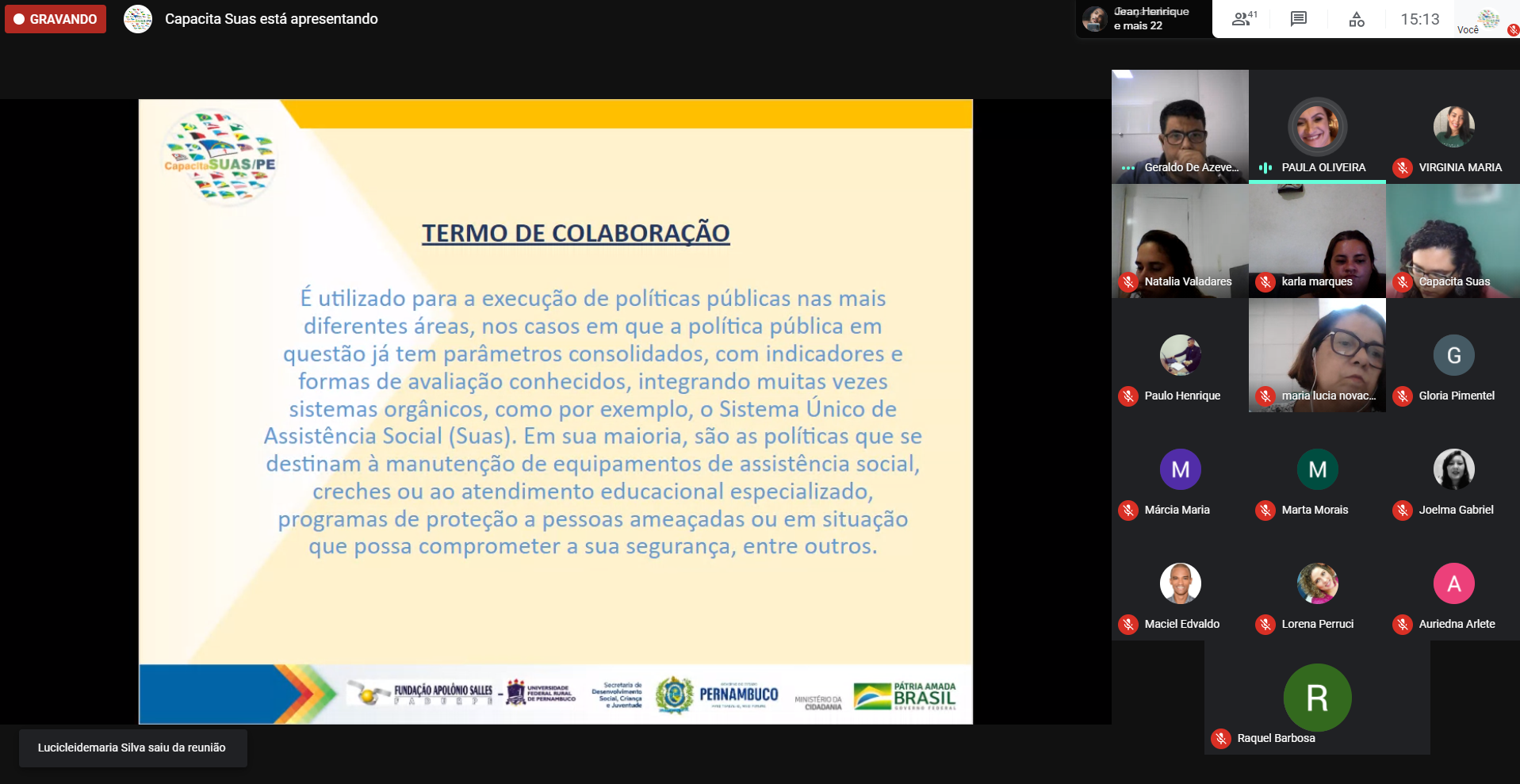
Task: Click the Márcia Maria purple M avatar
Action: (1180, 469)
